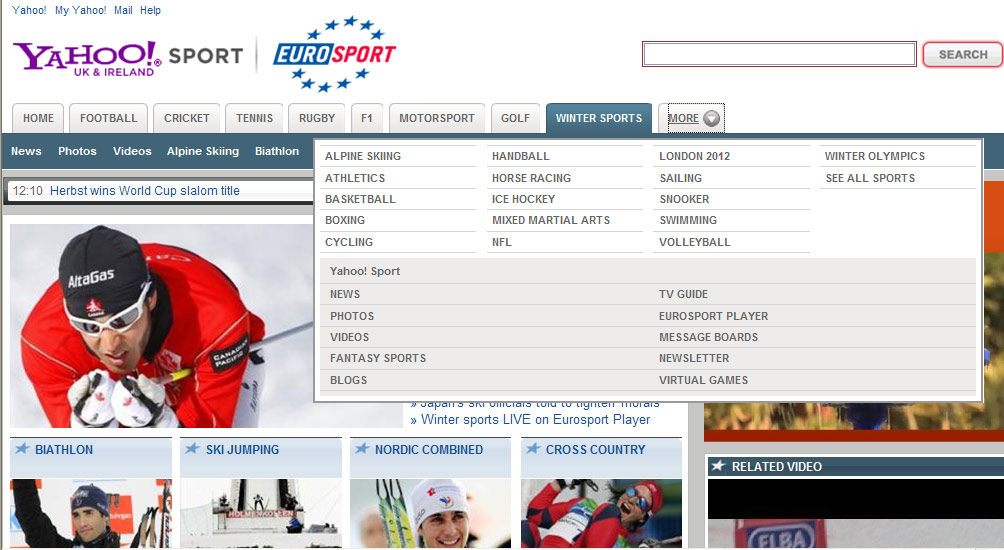Switch to the Motorsport tab

[x=436, y=118]
